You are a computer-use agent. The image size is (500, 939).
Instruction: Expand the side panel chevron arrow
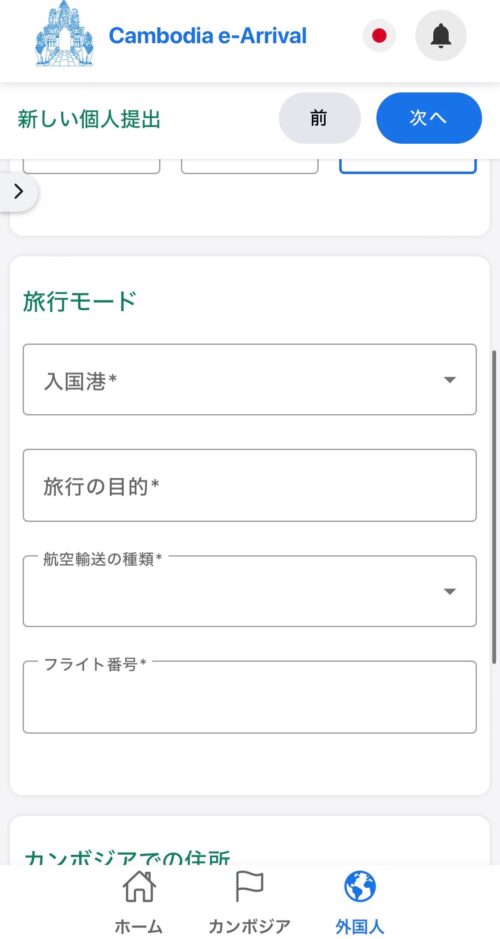tap(19, 192)
